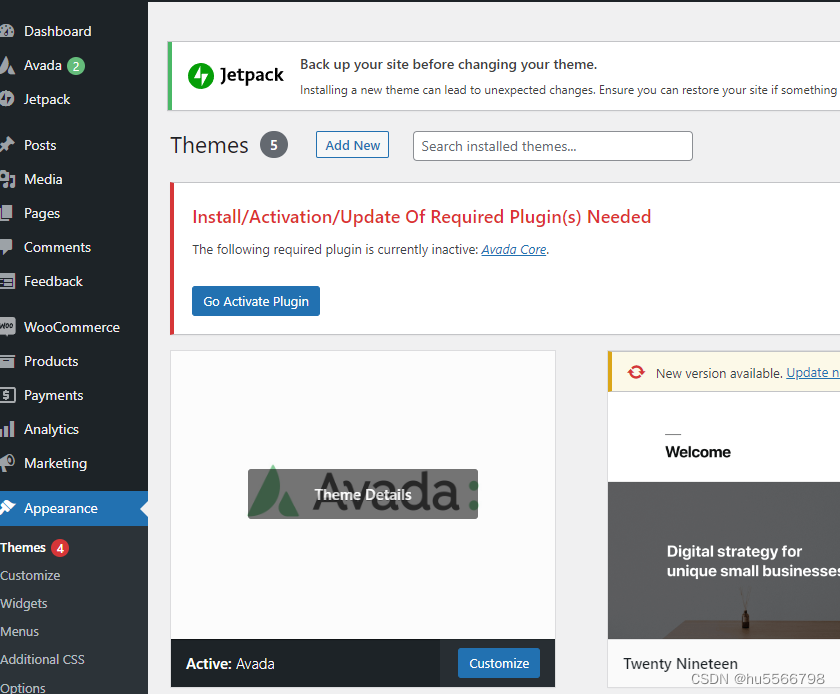Select the Themes submenu item

coord(23,548)
